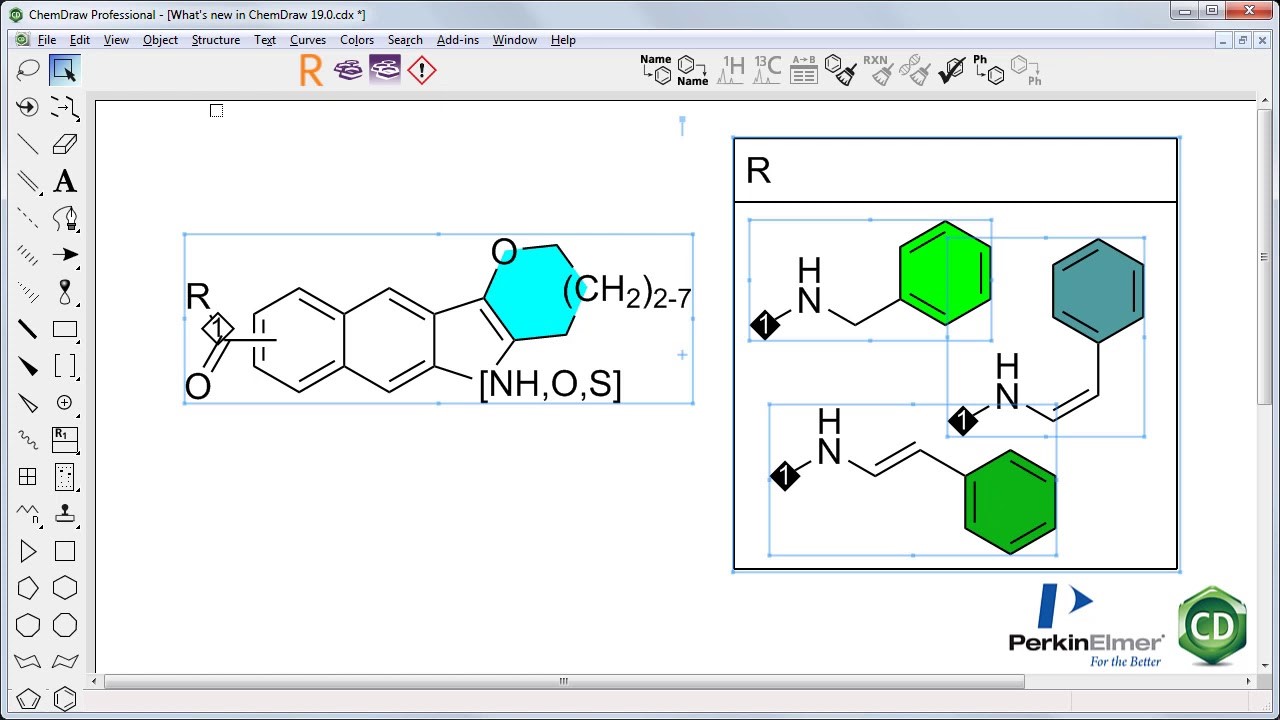Open the Brackets tool flyout
Viewport: 1280px width, 720px height.
coord(65,366)
